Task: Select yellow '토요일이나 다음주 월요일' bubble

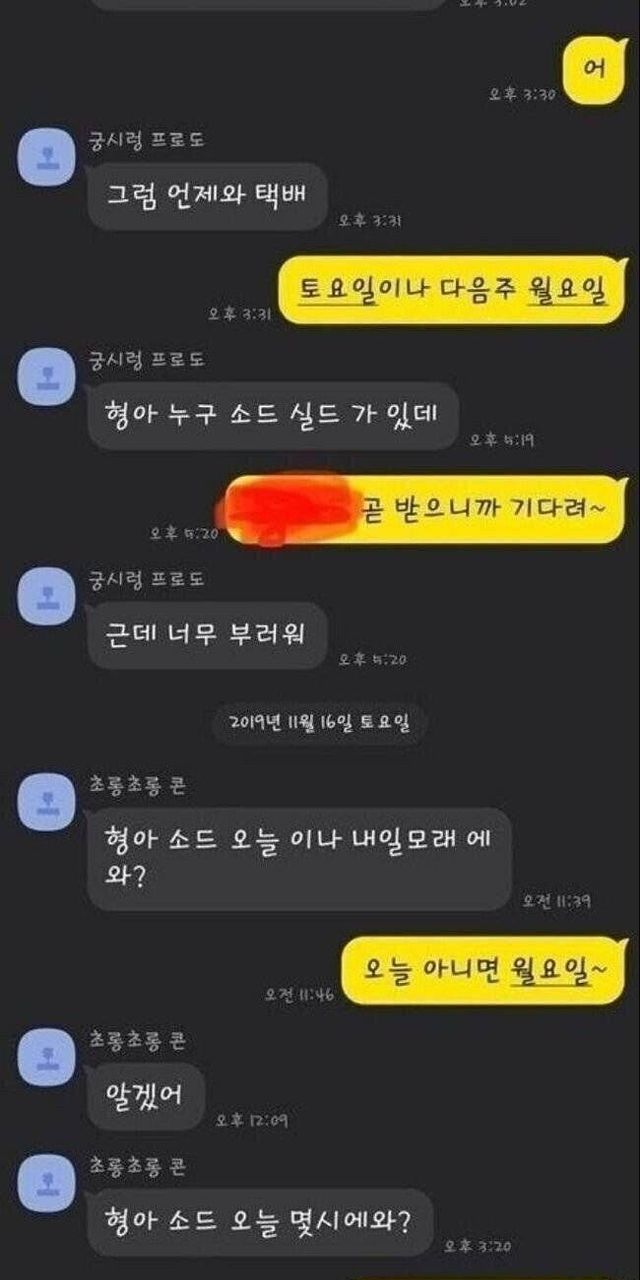Action: coord(452,290)
